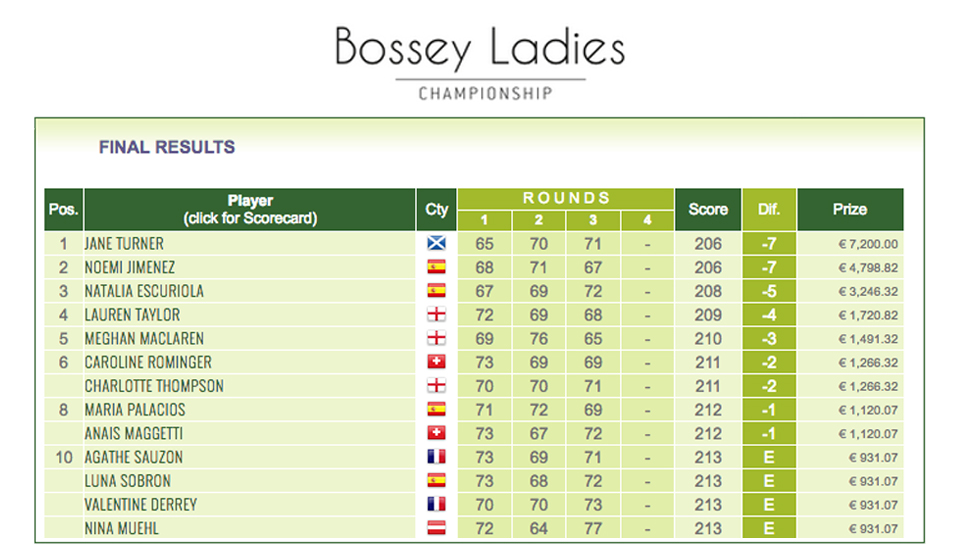The width and height of the screenshot is (960, 560).
Task: Click Scotland flag beside Jane Turner
Action: click(x=436, y=244)
